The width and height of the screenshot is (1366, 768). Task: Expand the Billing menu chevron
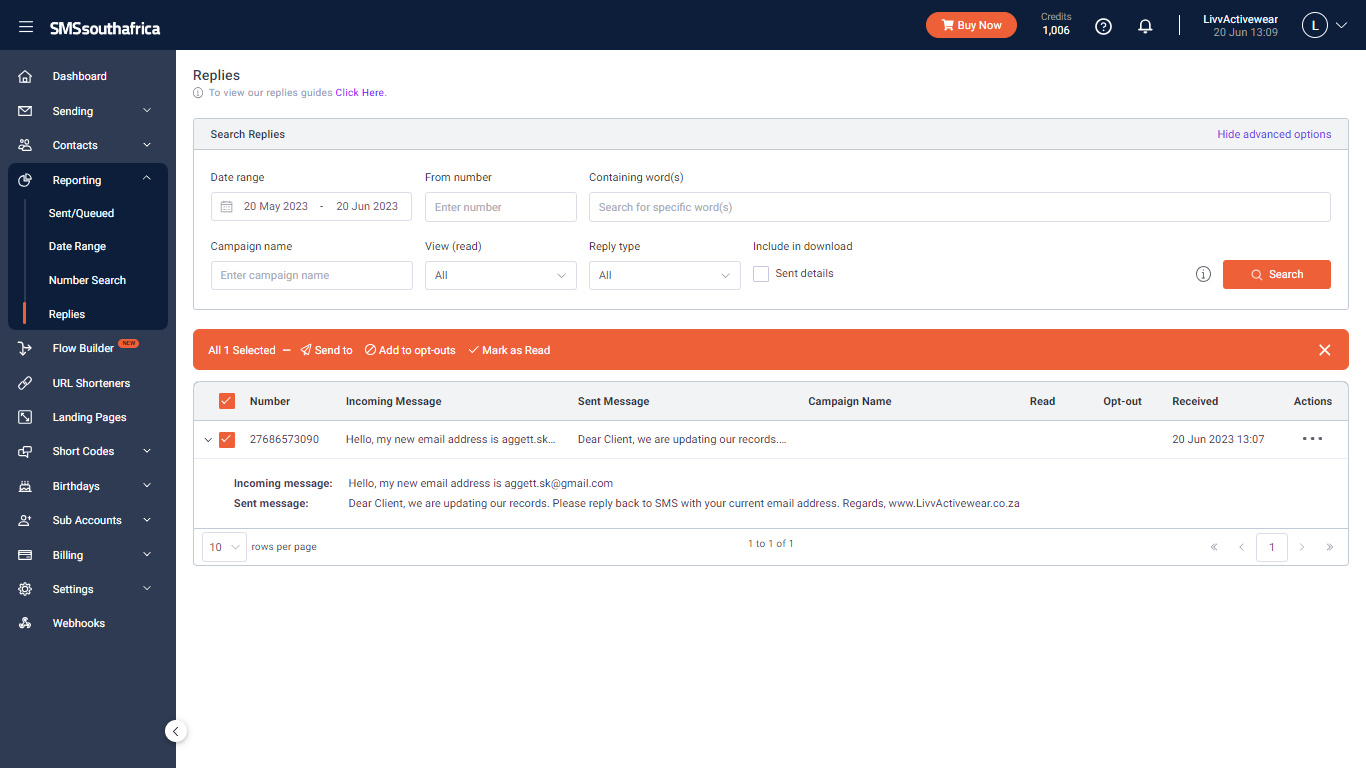pos(147,554)
